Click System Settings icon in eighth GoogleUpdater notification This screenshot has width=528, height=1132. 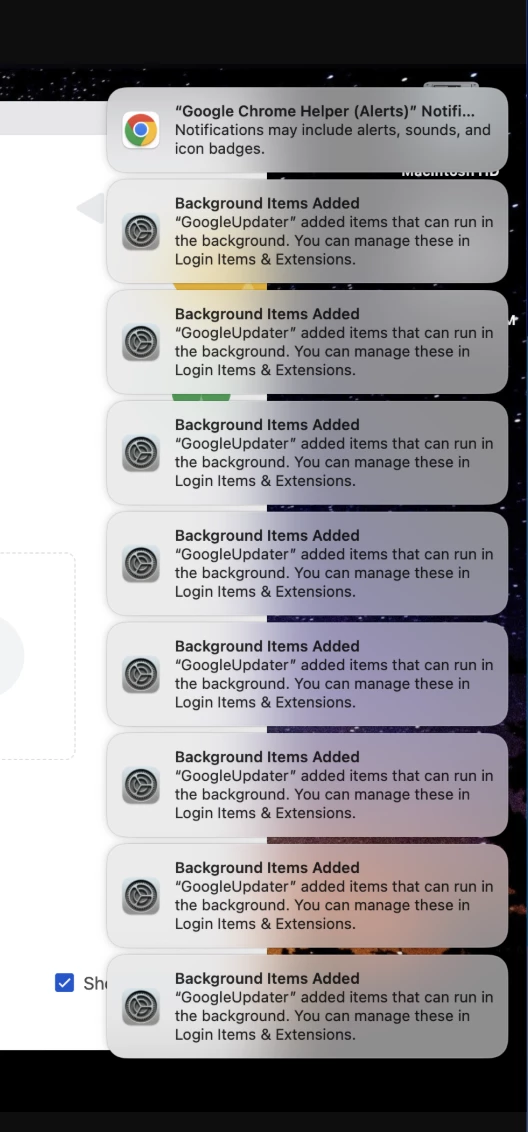point(141,1006)
